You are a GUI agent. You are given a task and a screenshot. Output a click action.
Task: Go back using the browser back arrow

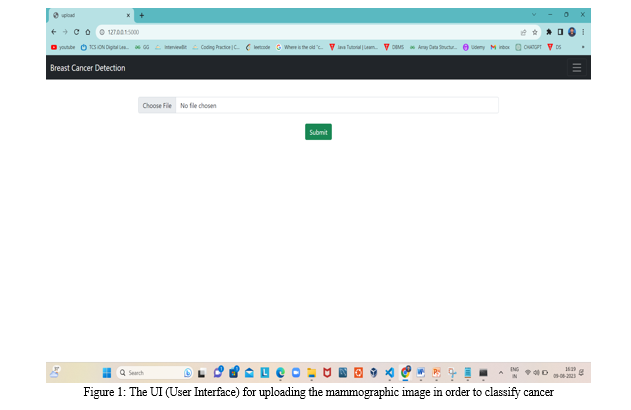pos(53,32)
